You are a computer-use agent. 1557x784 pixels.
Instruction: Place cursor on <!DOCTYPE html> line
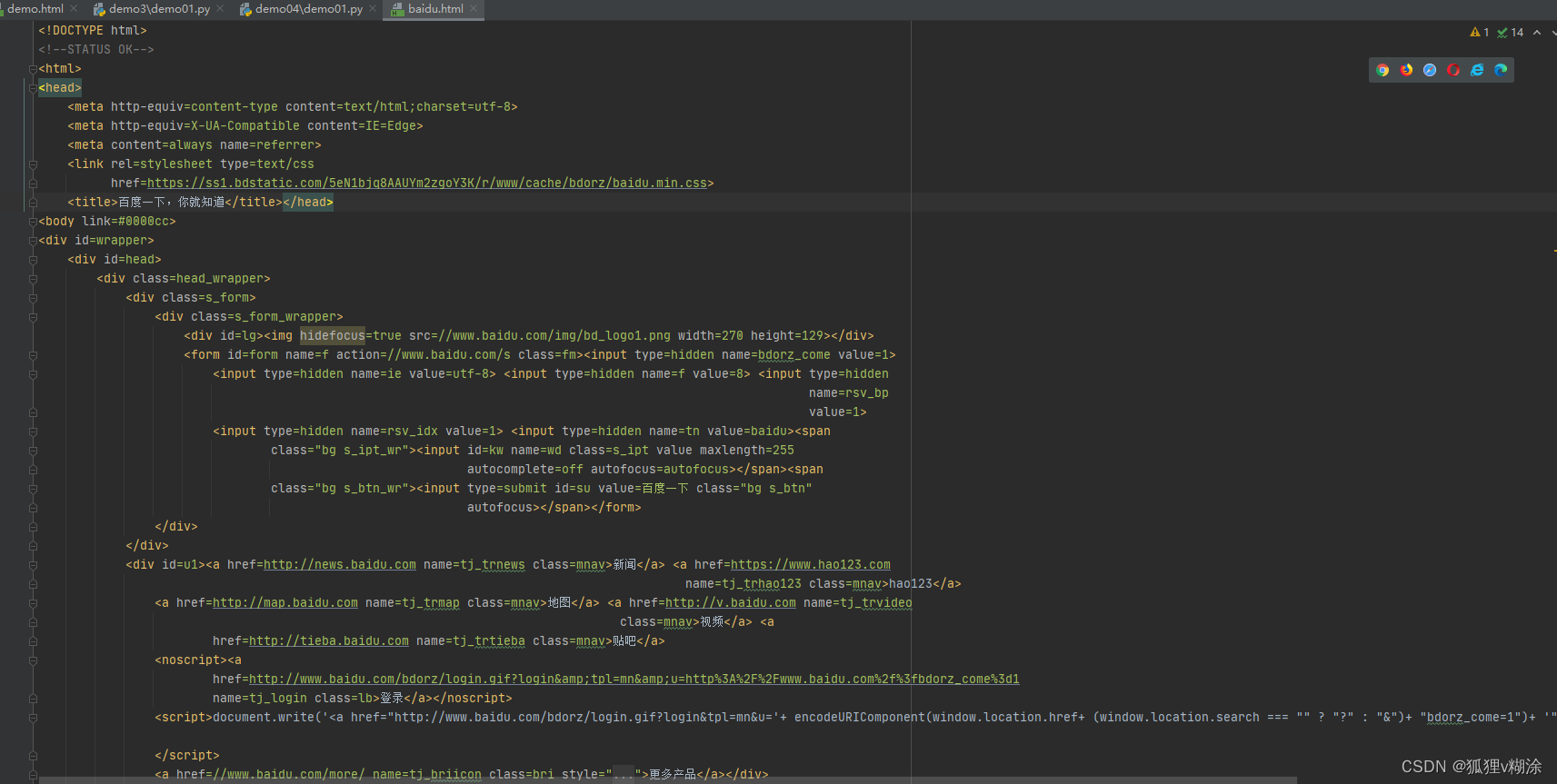point(93,31)
